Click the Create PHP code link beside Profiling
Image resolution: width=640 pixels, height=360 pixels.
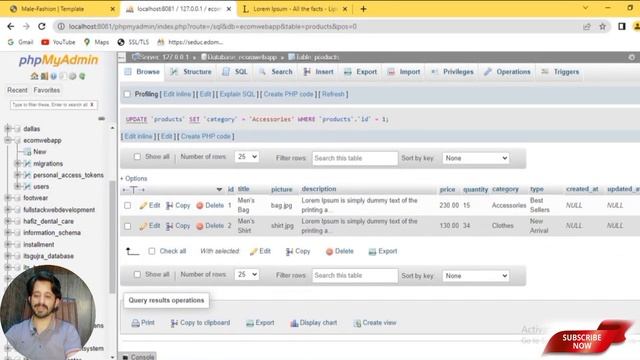[288, 94]
